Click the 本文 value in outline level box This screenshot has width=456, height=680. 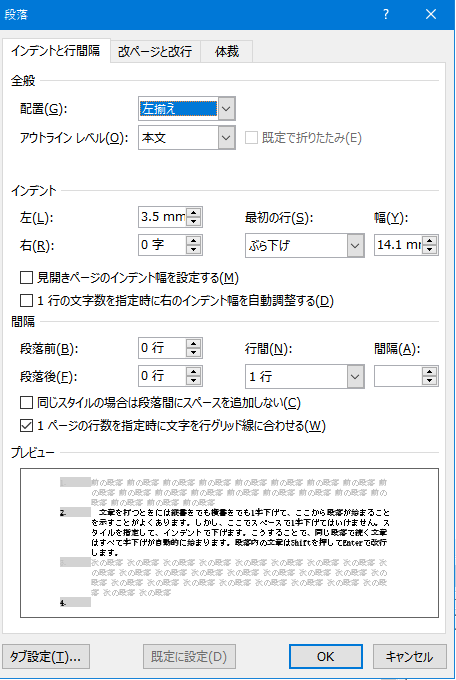(x=154, y=138)
